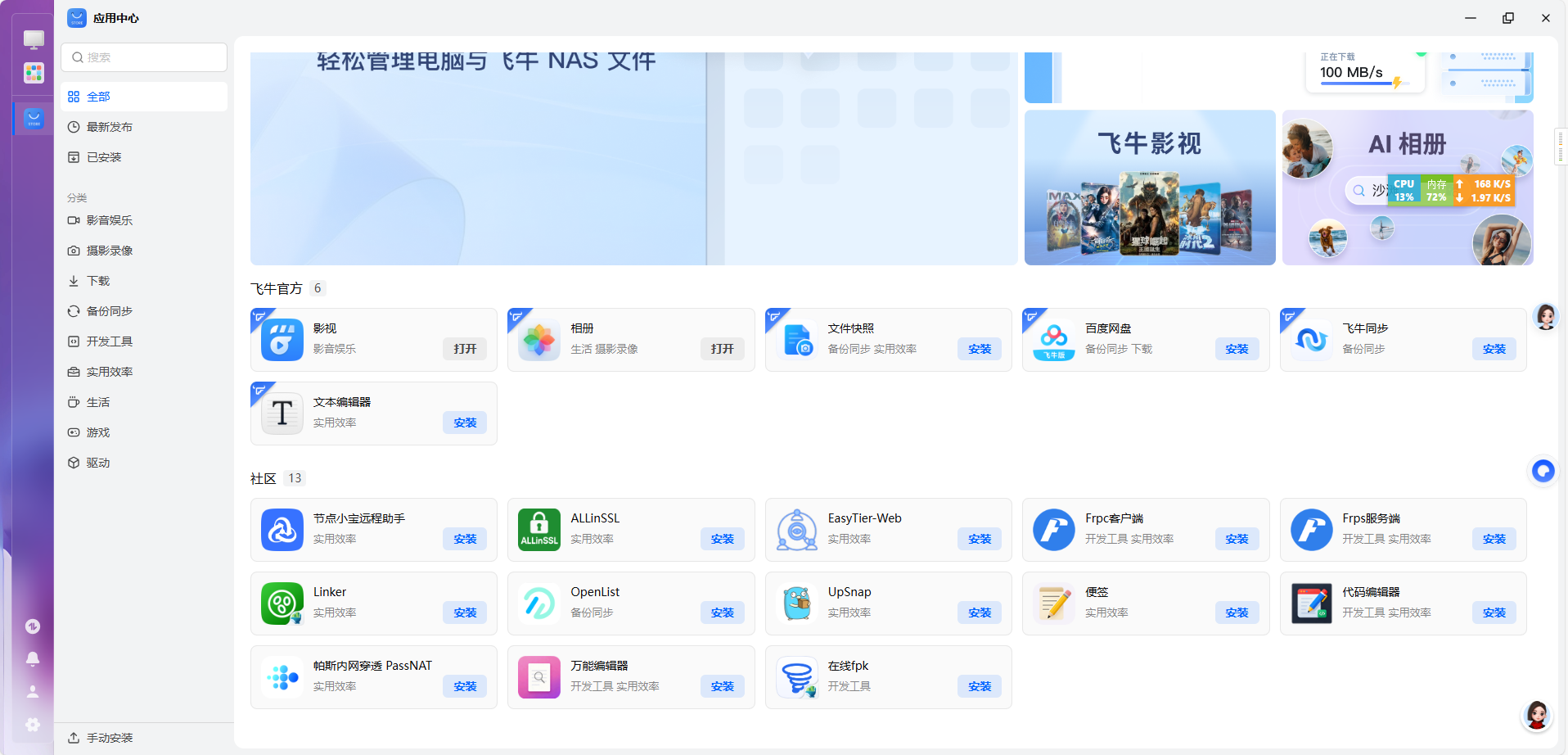Show all apps via 全部
The width and height of the screenshot is (1568, 755).
144,97
